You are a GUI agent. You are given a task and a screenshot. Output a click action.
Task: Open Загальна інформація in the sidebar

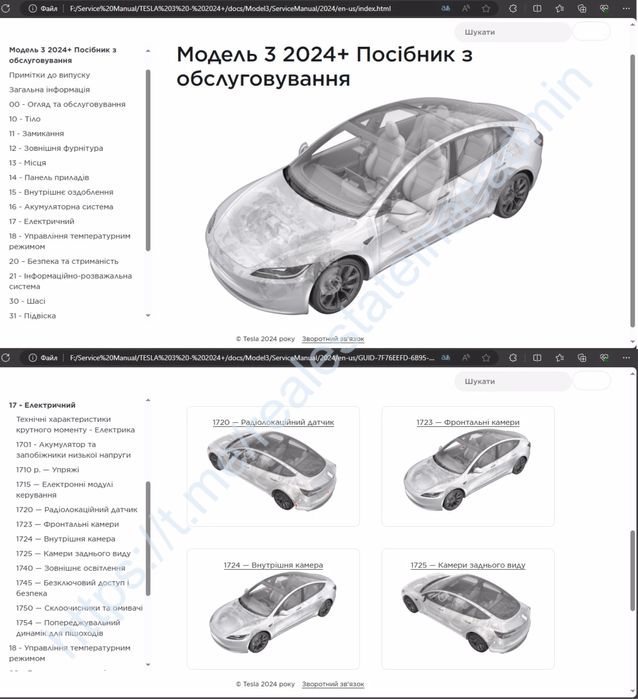coord(49,90)
